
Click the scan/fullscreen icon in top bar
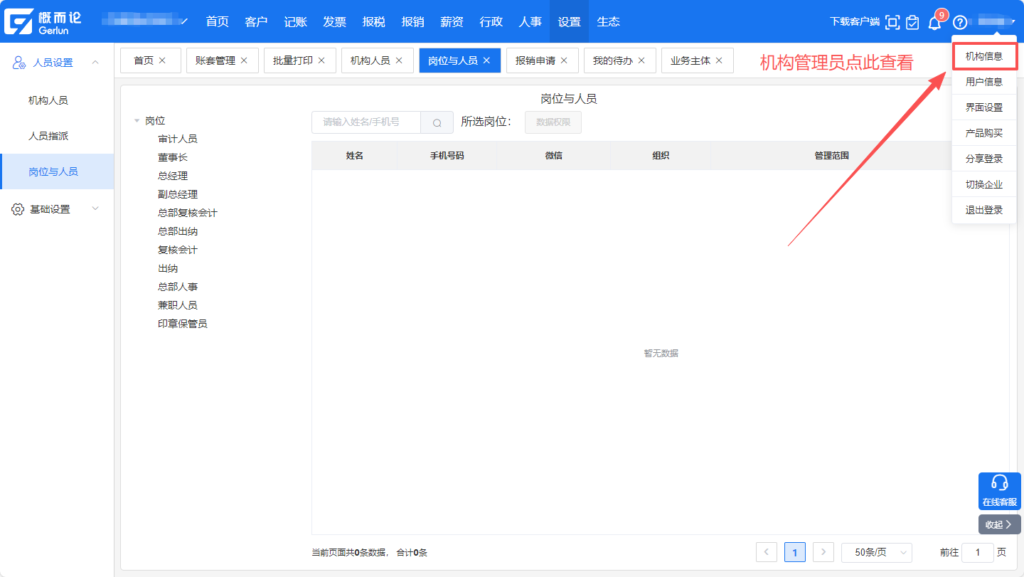point(893,22)
